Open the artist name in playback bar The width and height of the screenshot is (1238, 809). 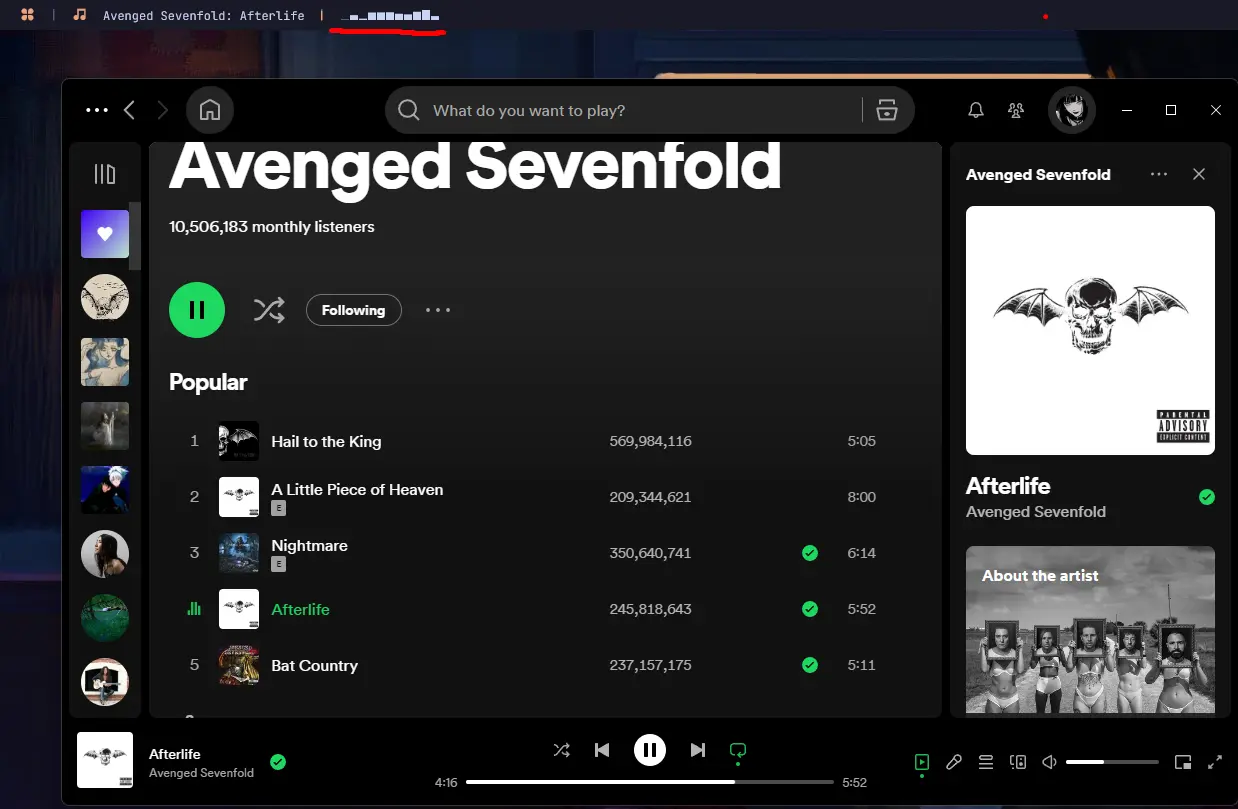(x=201, y=773)
